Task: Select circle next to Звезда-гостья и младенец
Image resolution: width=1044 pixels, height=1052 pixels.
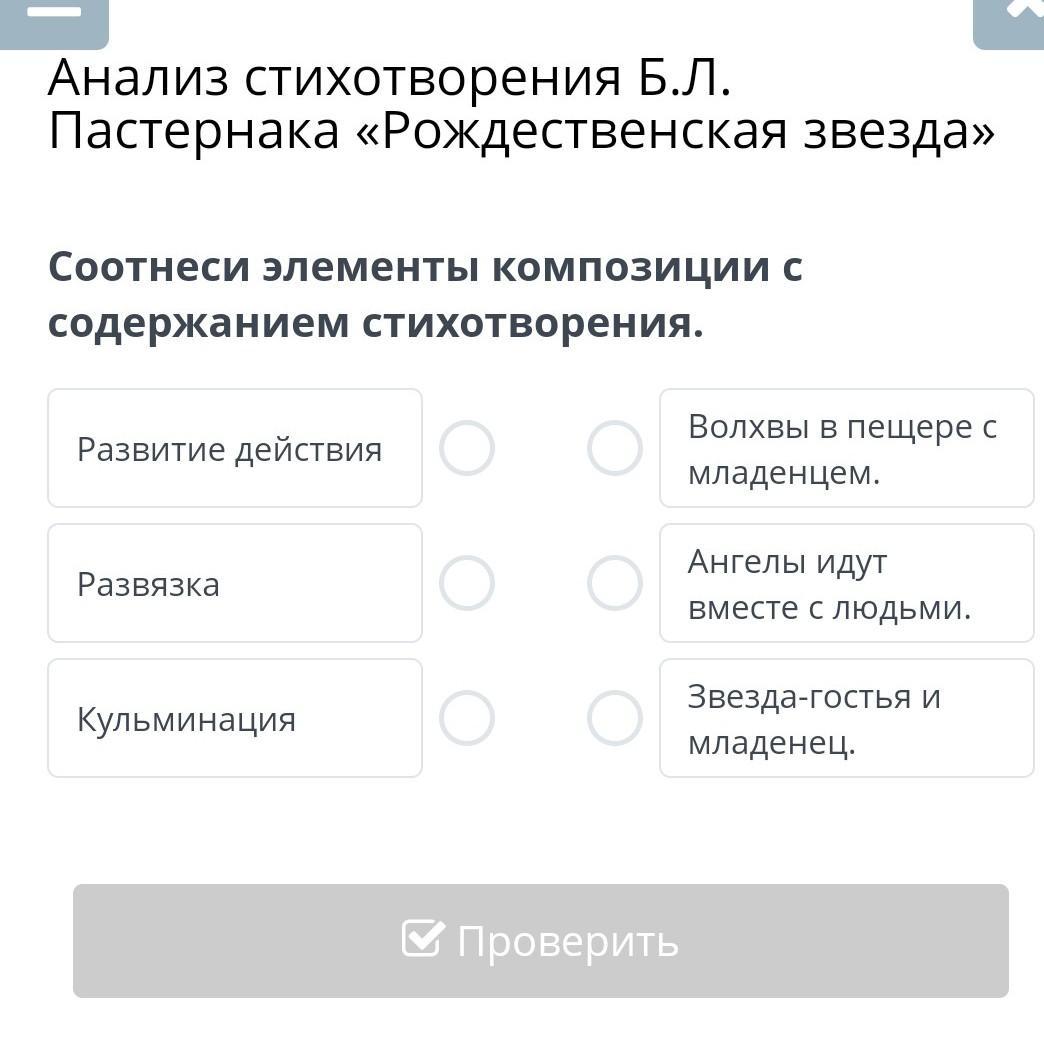Action: (x=615, y=718)
